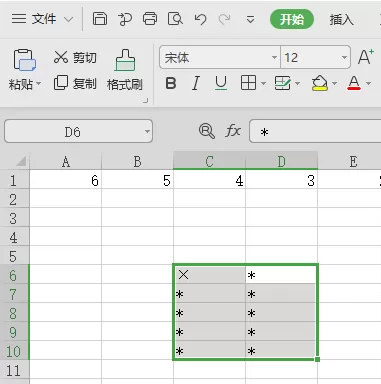Click the zoom magnifier icon by formula bar
Screen dimensions: 381x384
pyautogui.click(x=207, y=131)
